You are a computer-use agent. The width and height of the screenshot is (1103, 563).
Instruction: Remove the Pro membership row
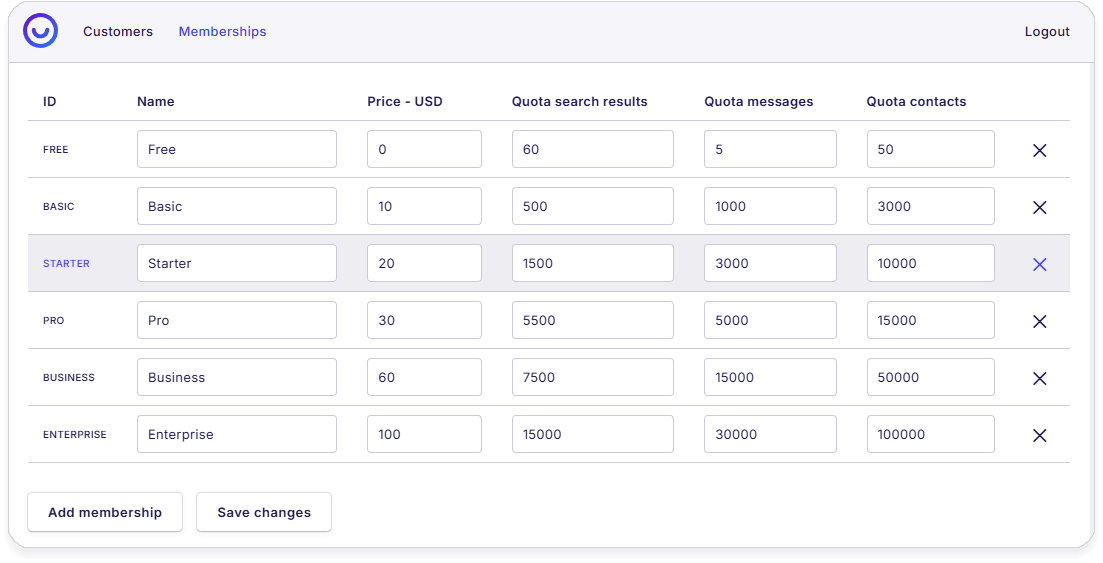(1039, 321)
